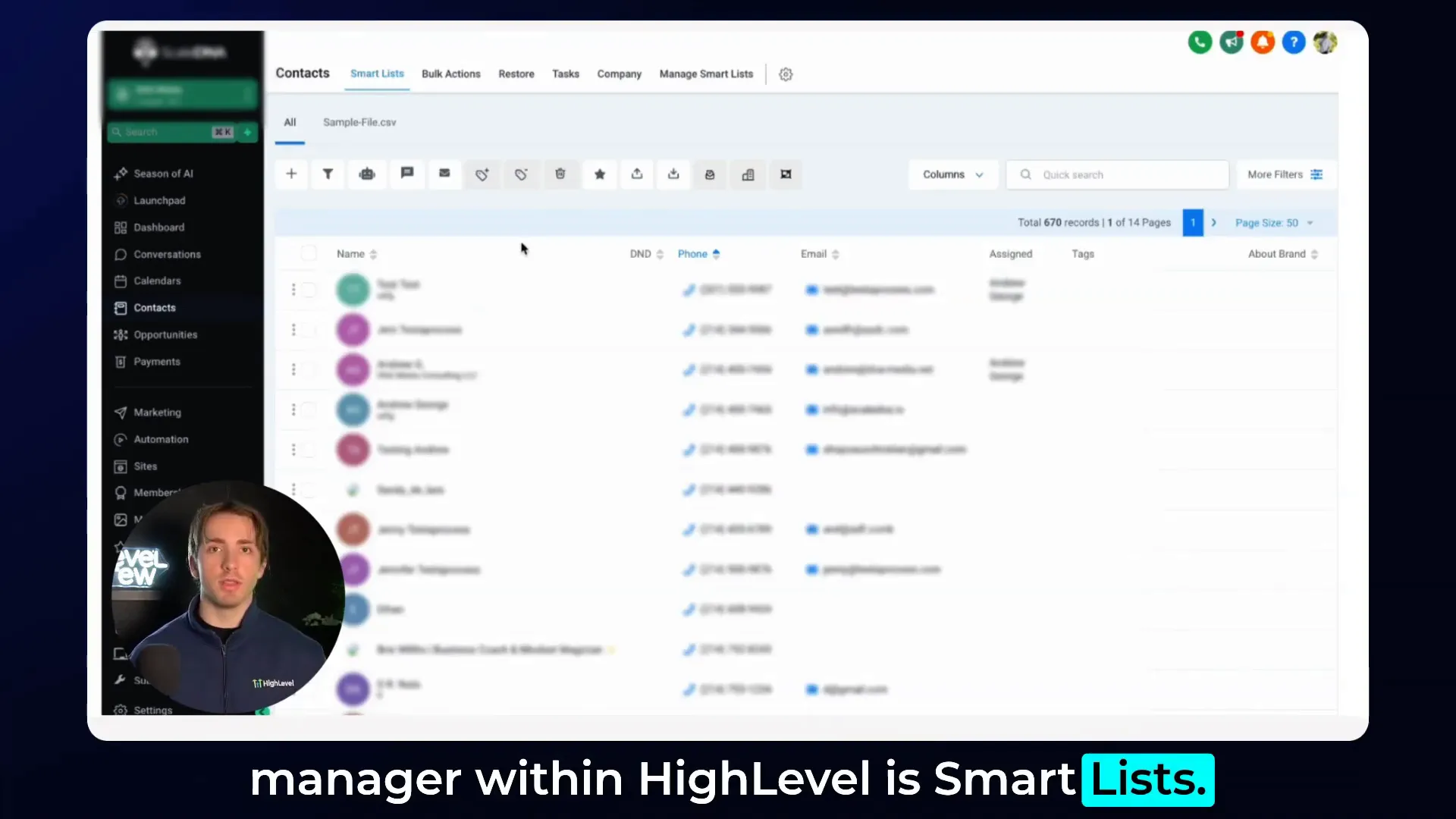Go to Dashboard in sidebar
Image resolution: width=1456 pixels, height=819 pixels.
point(158,227)
